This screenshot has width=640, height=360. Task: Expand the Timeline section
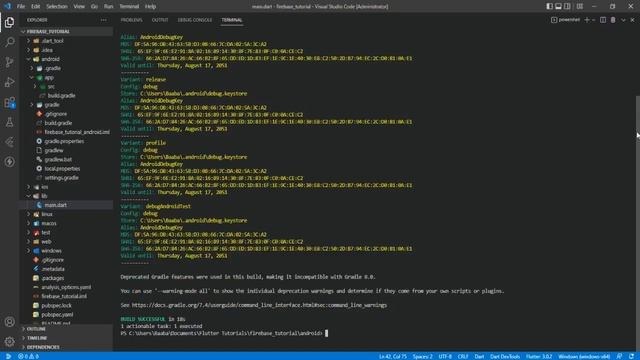point(66,338)
